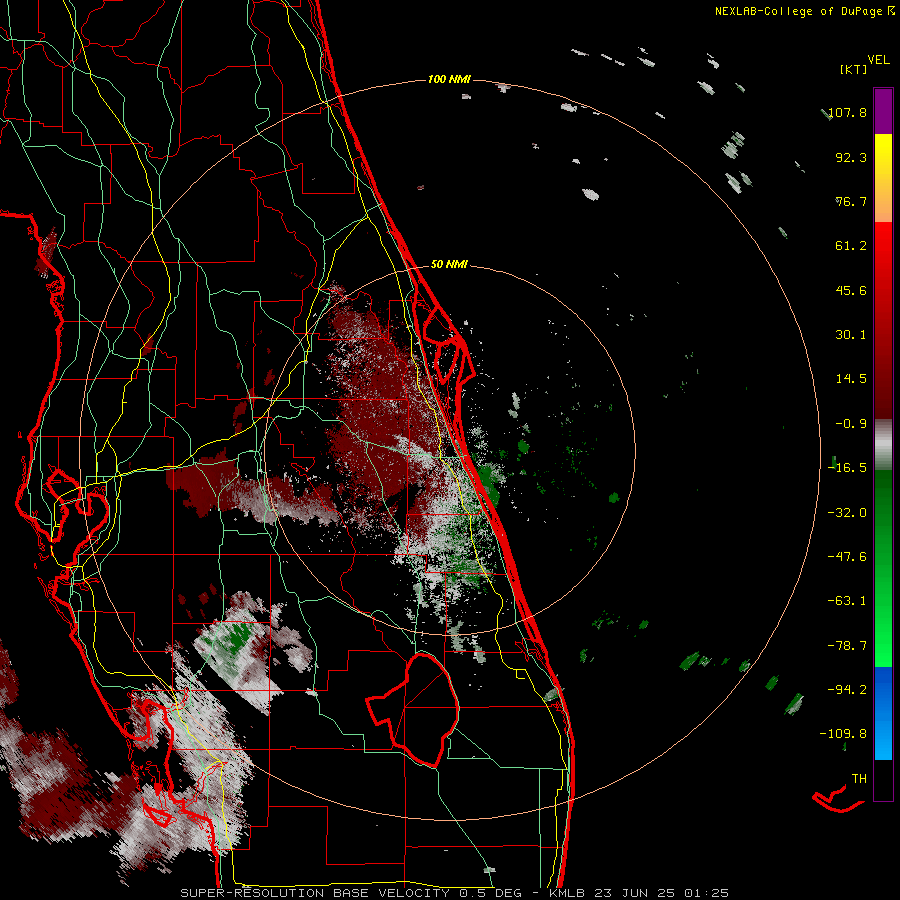Select the 92.3 scale value

click(851, 157)
